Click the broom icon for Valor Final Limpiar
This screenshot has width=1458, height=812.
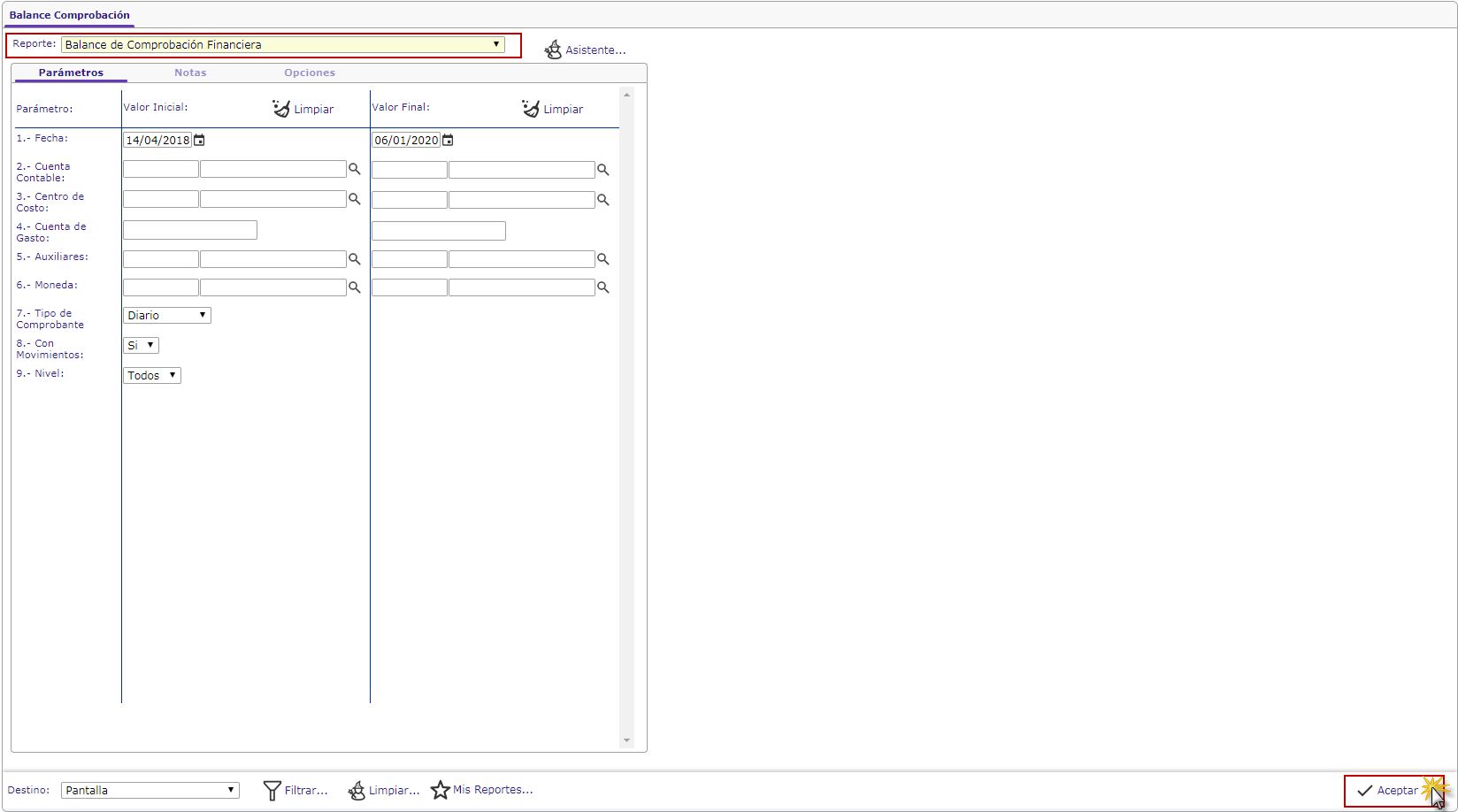point(531,108)
